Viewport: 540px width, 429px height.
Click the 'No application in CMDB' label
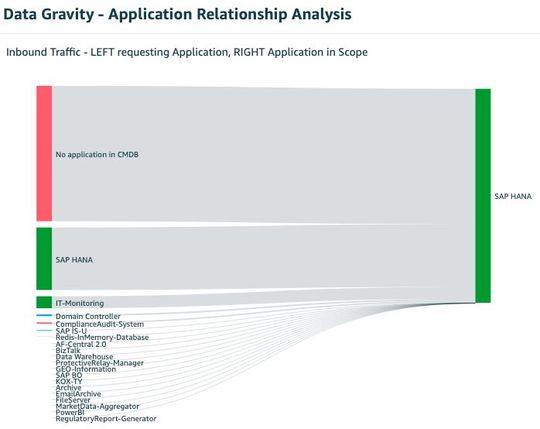(97, 155)
